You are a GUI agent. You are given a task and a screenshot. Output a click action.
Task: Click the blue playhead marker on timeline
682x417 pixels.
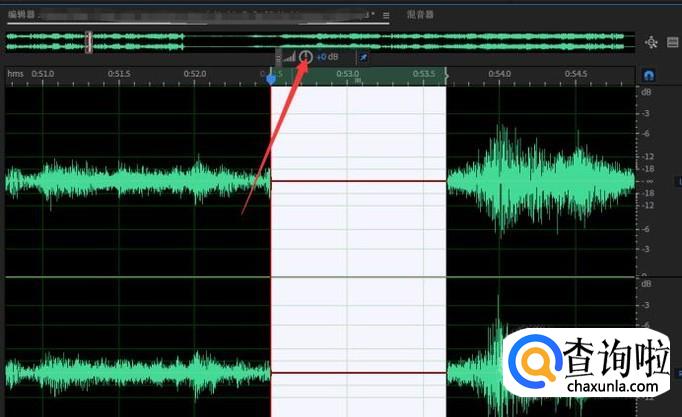point(271,79)
